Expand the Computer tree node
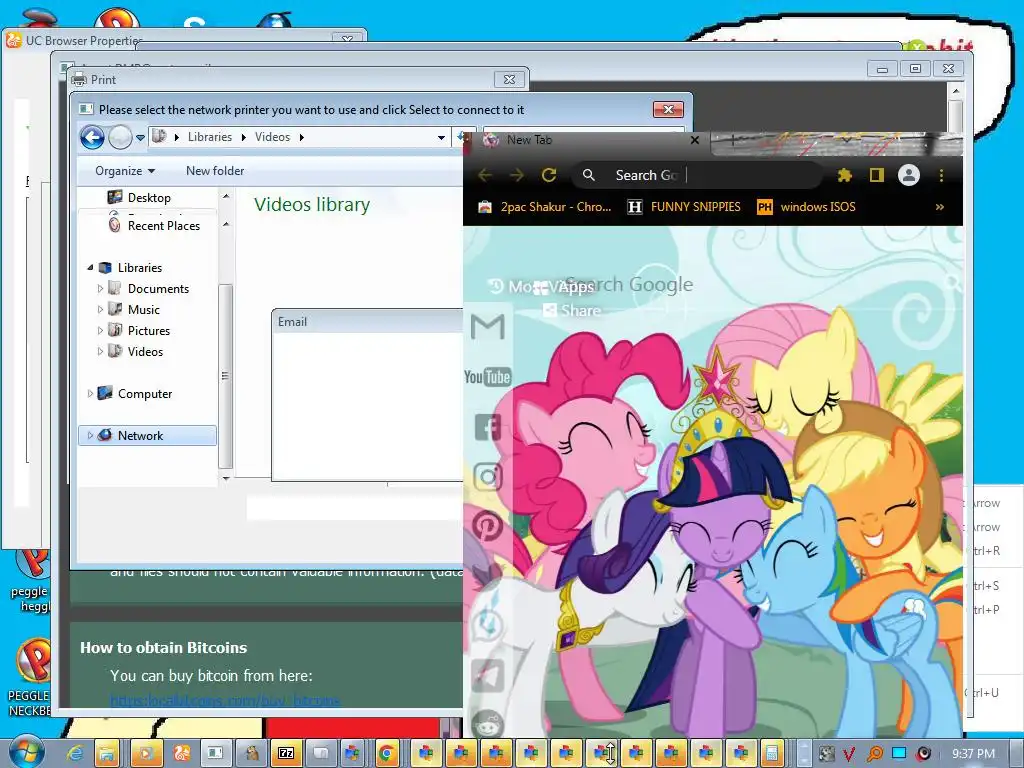This screenshot has width=1024, height=768. point(90,394)
